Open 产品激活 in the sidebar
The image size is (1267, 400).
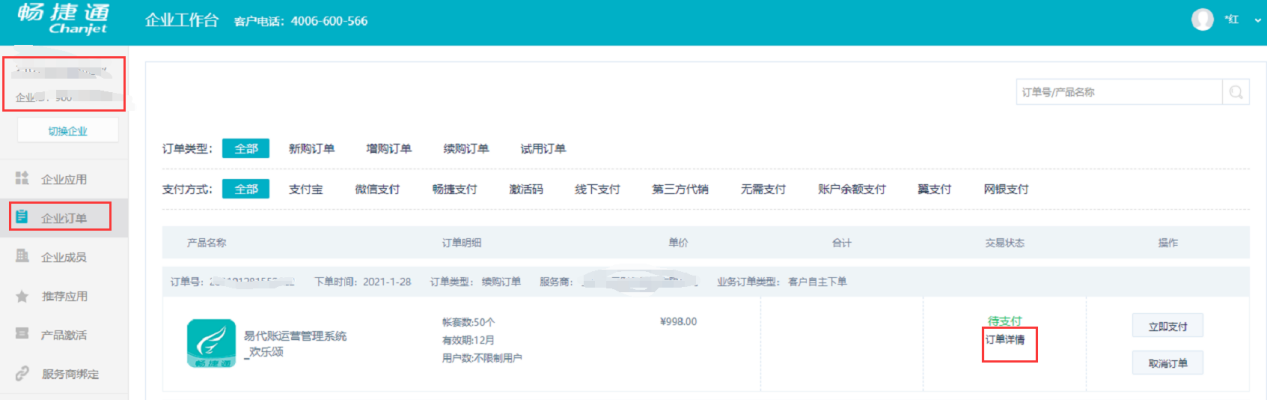click(64, 335)
